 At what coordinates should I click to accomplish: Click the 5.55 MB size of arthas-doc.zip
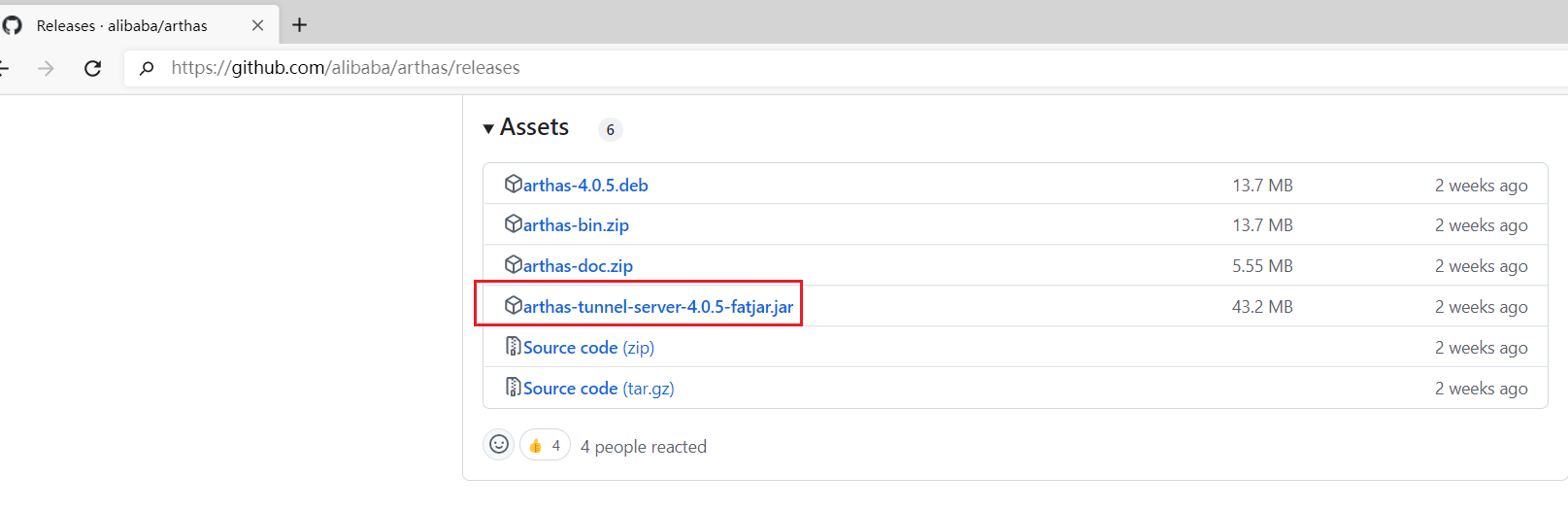point(1262,266)
